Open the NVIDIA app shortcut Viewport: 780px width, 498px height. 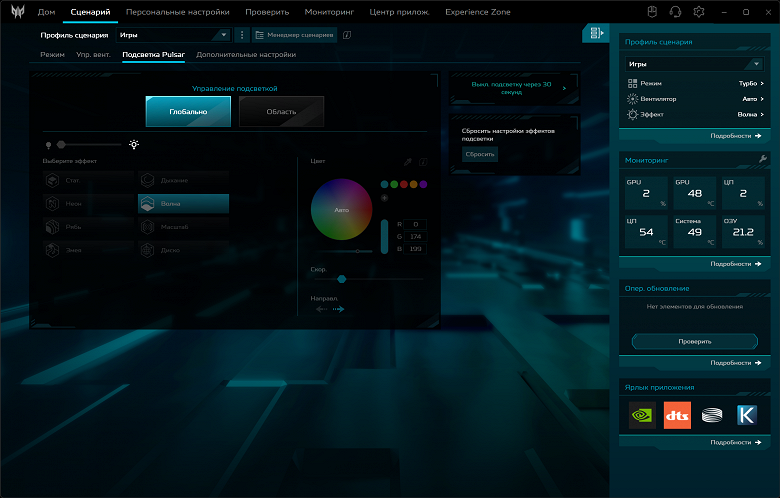point(642,415)
